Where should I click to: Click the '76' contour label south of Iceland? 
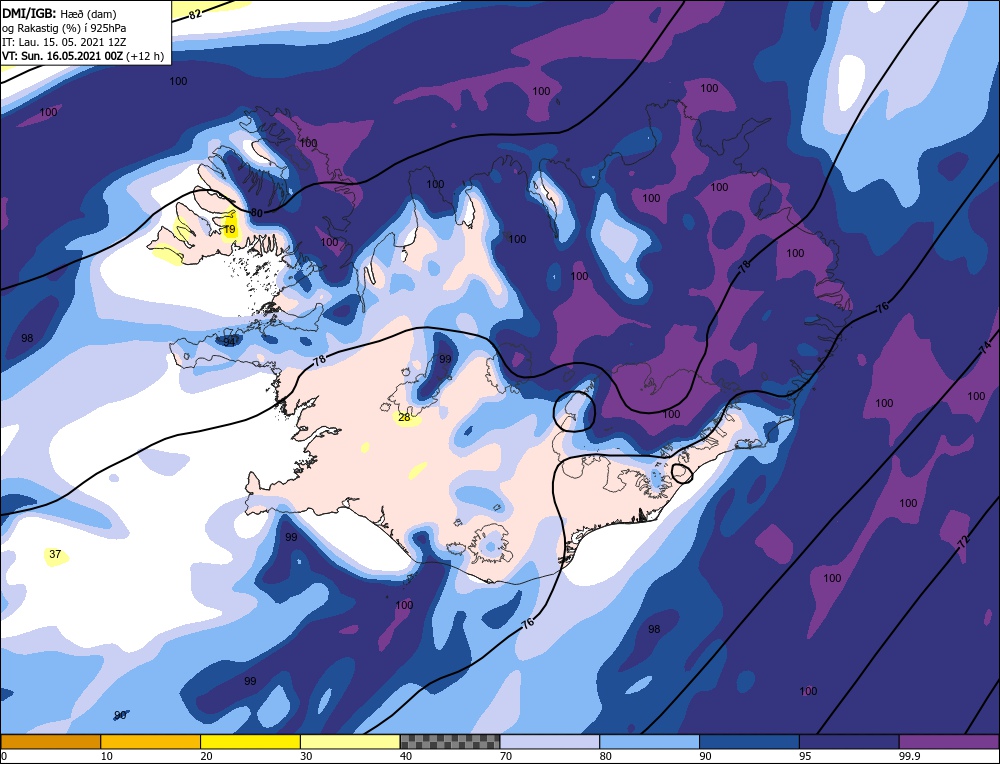click(x=527, y=624)
